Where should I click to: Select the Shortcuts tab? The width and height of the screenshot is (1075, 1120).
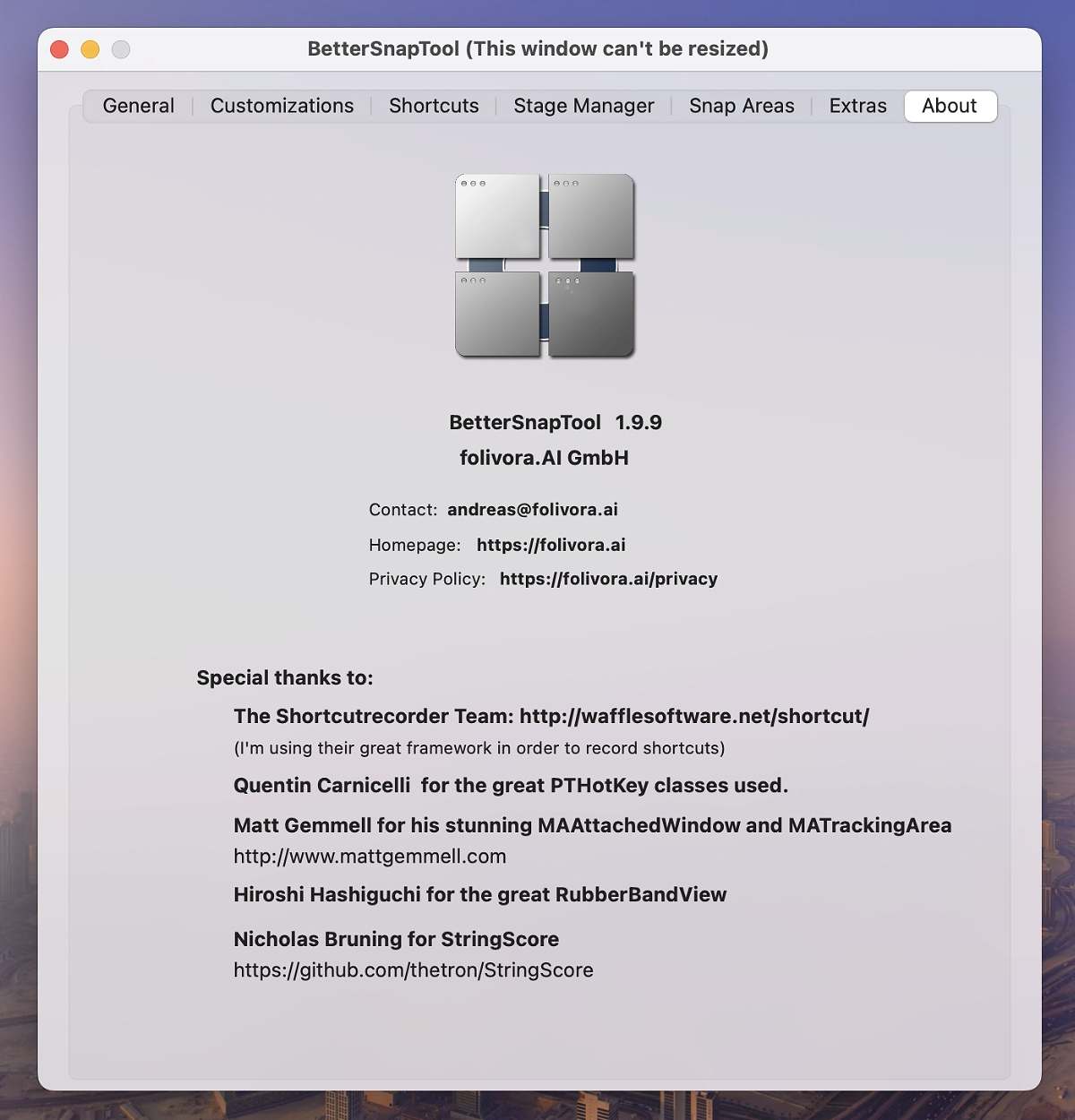point(434,106)
